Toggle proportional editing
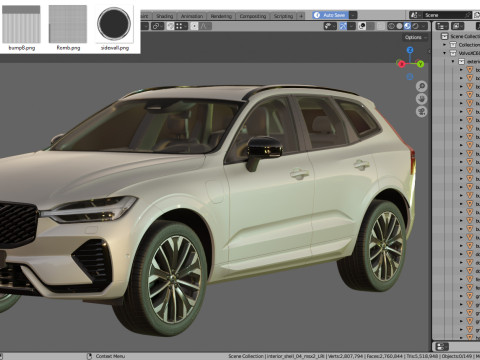Viewport: 480px width, 360px height. tap(194, 26)
